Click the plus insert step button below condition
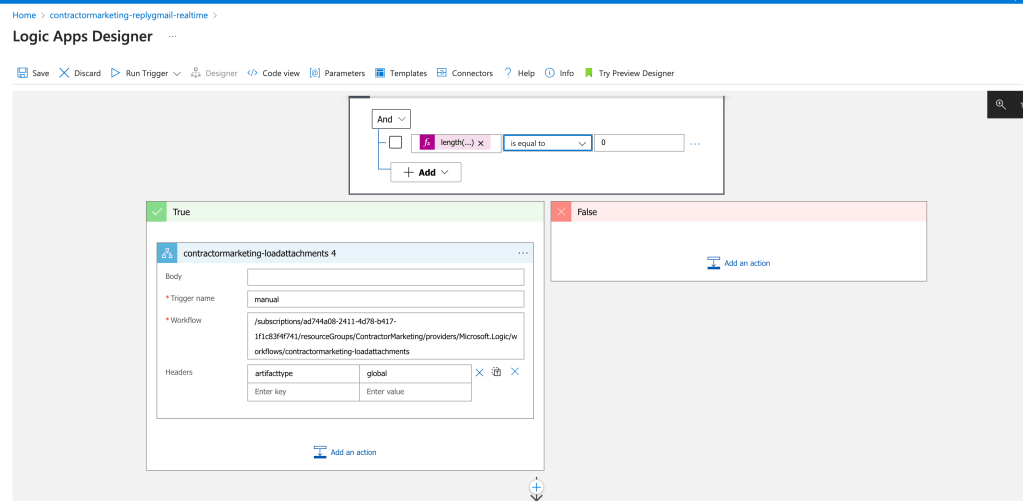Viewport: 1023px width, 501px height. coord(536,487)
